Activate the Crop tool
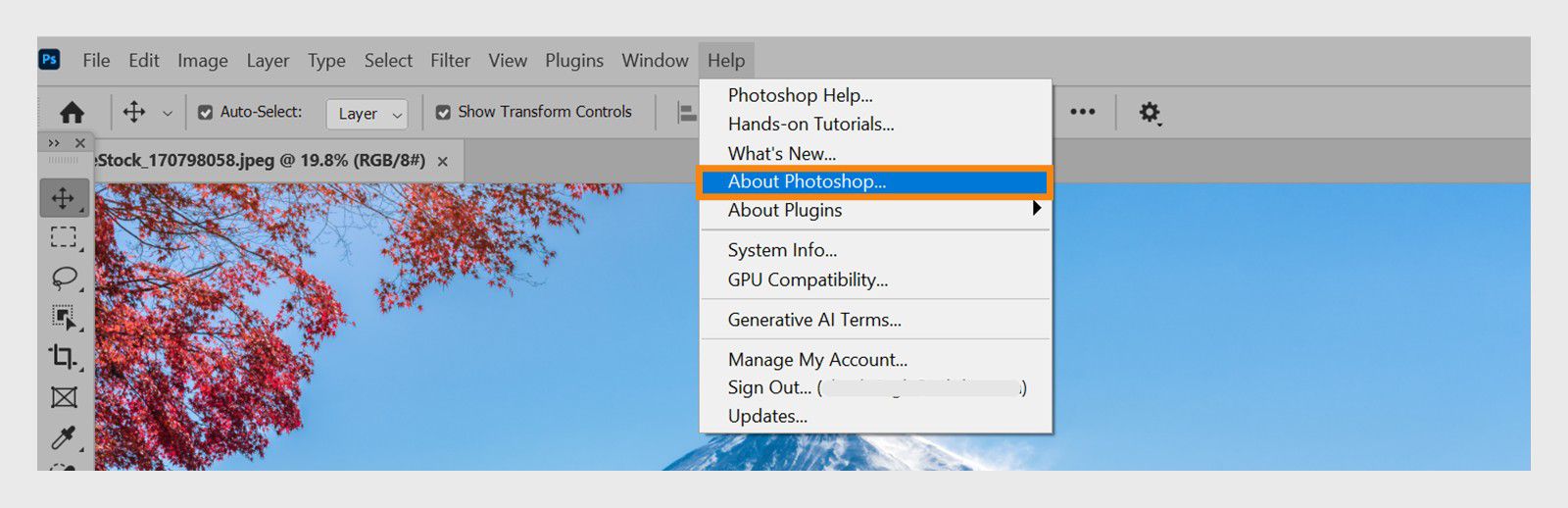This screenshot has height=508, width=1568. click(x=64, y=357)
